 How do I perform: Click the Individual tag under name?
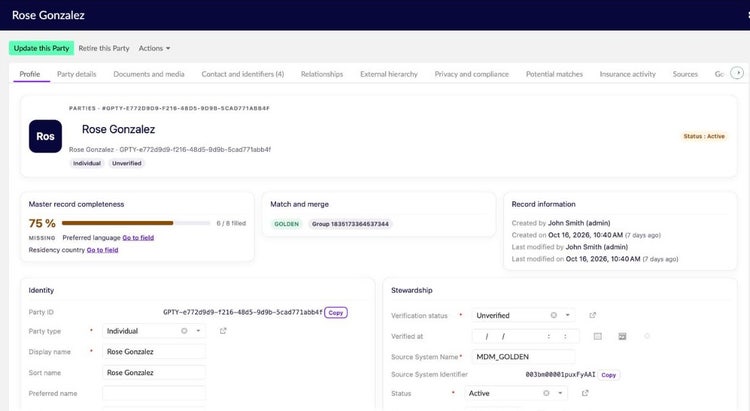(x=87, y=163)
